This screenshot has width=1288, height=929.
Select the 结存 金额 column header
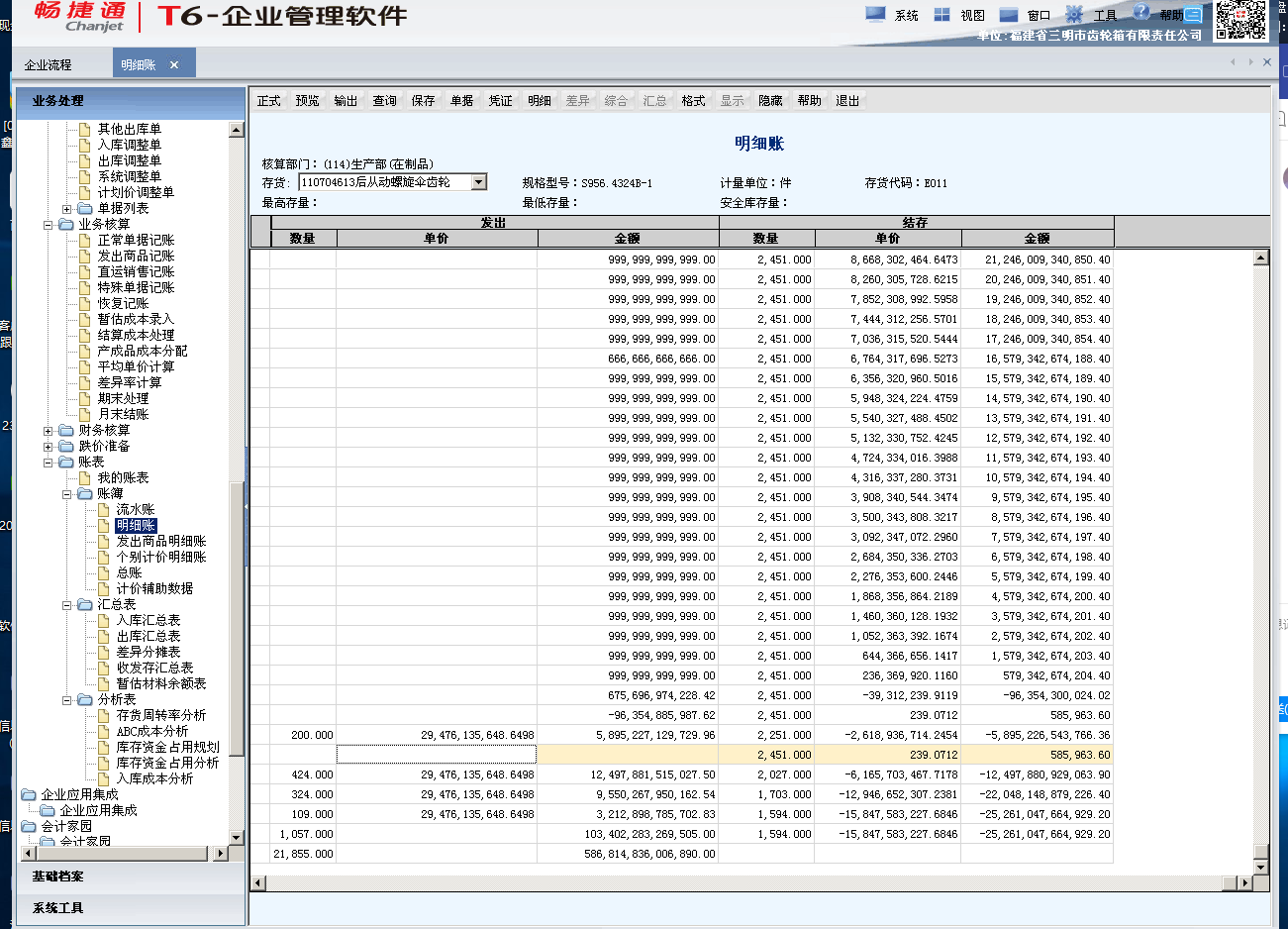(1037, 239)
